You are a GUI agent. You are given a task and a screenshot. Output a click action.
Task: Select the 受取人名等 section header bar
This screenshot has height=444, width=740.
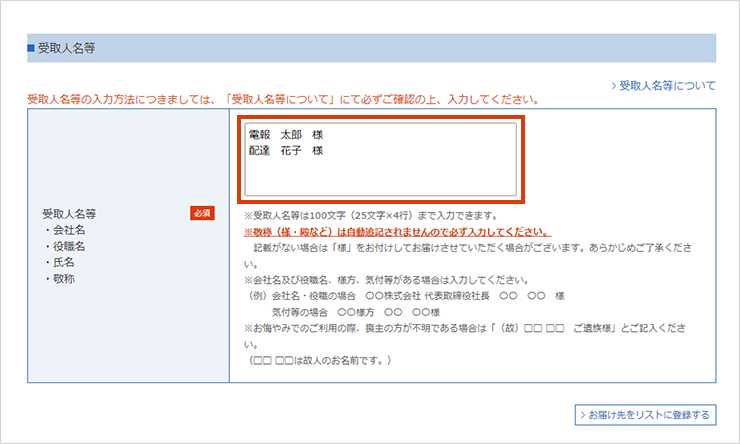point(371,48)
